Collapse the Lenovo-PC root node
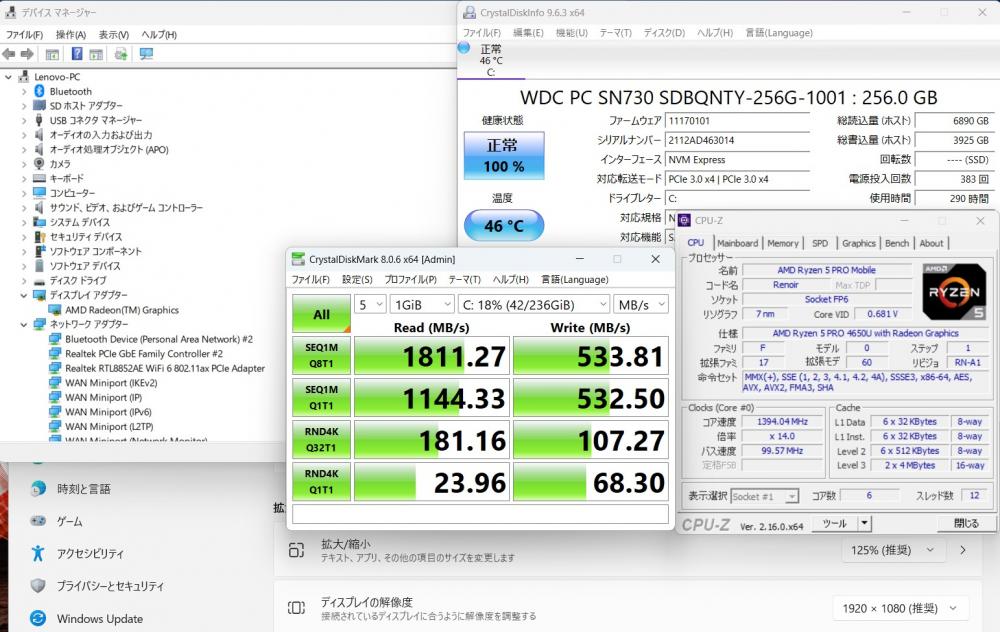1000x632 pixels. click(x=8, y=77)
